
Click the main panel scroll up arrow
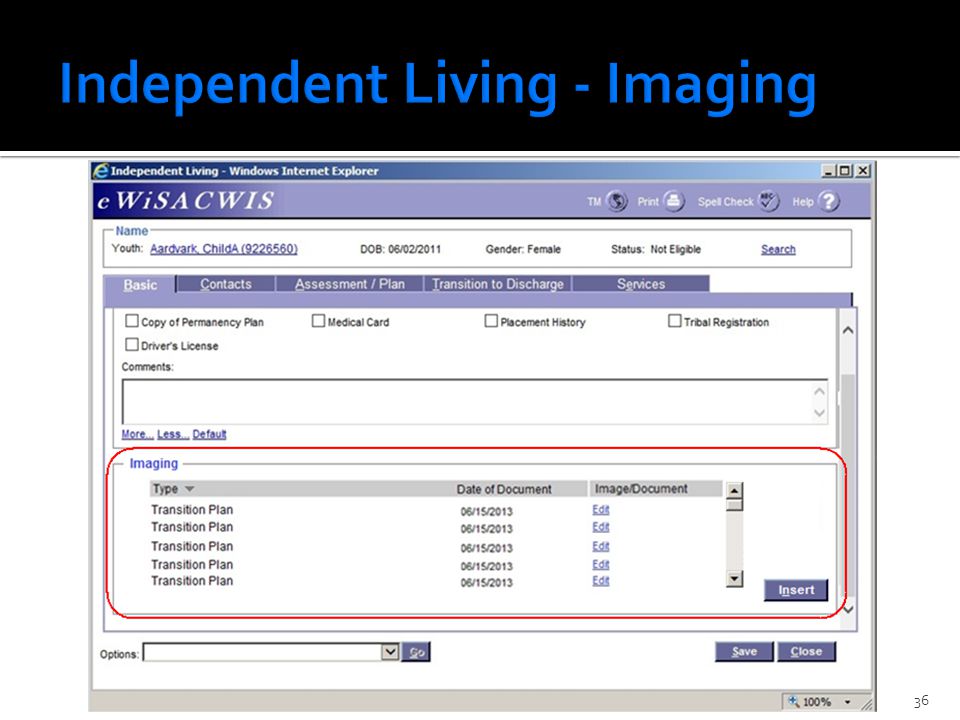point(848,330)
